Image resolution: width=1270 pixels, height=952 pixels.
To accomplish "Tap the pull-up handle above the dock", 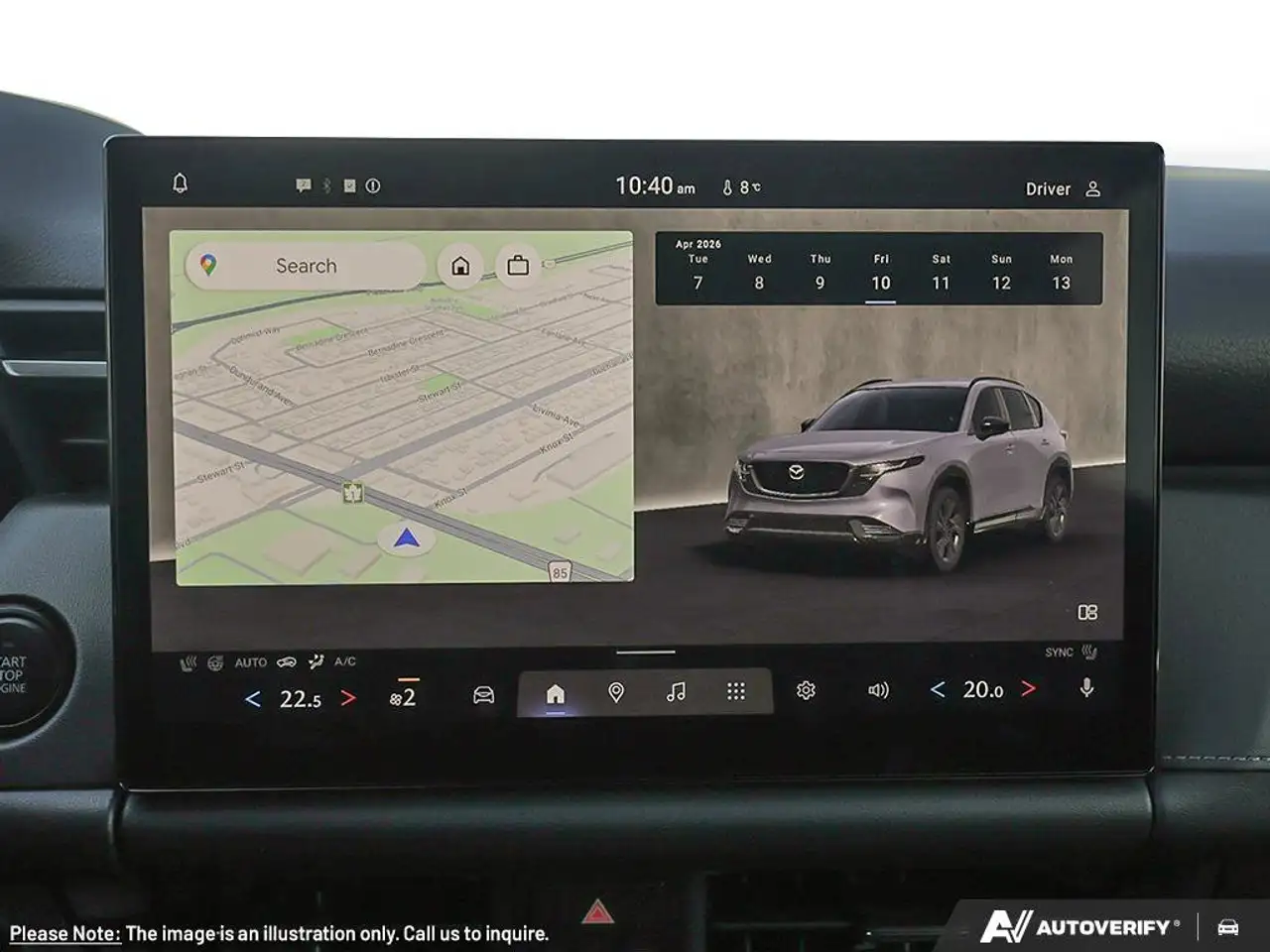I will [646, 653].
